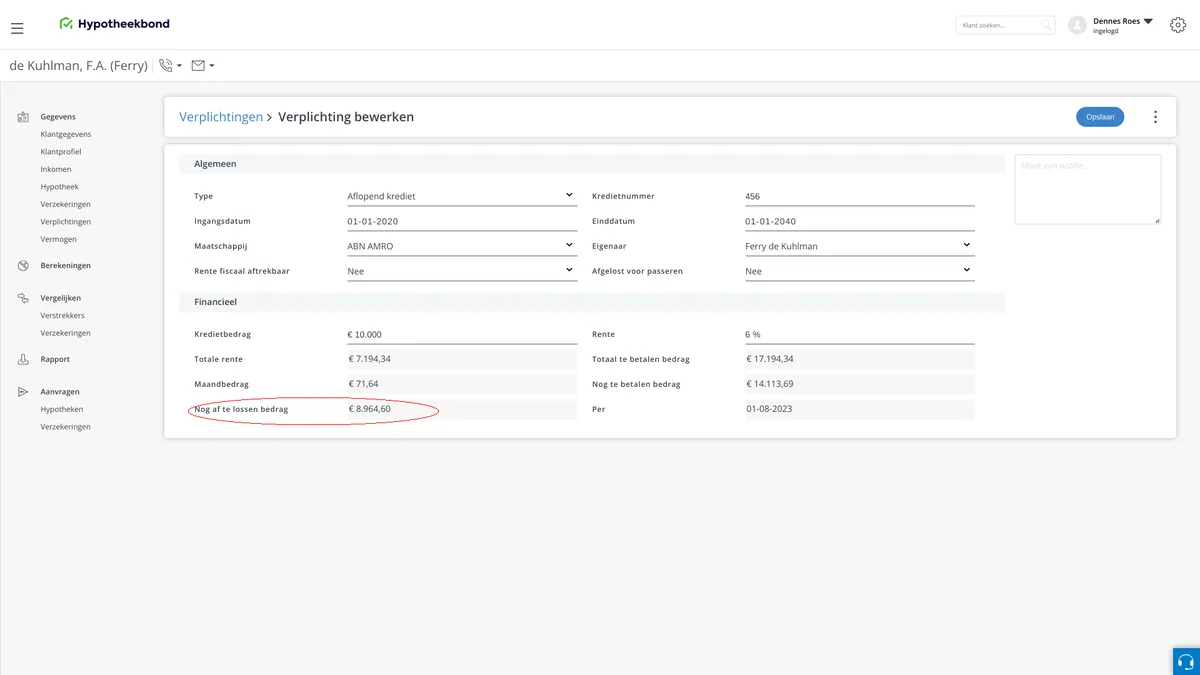Click the Rente percentage field
Image resolution: width=1200 pixels, height=675 pixels.
pos(858,334)
